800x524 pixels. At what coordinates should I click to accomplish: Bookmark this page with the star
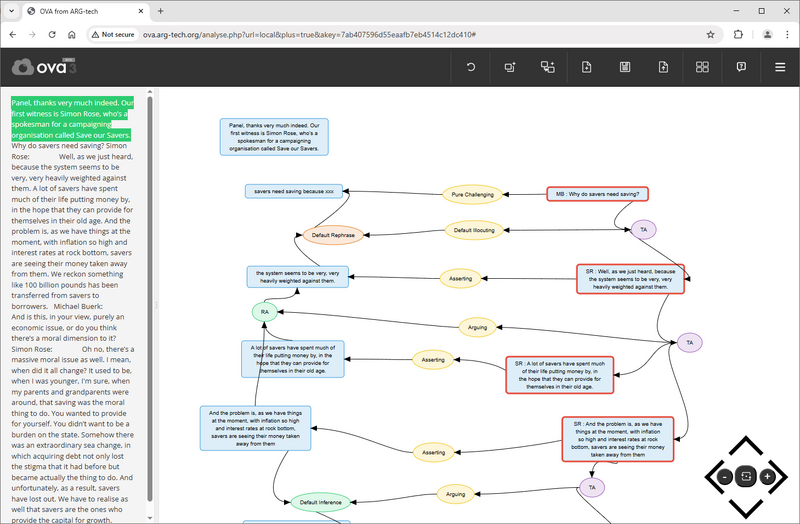click(x=710, y=35)
